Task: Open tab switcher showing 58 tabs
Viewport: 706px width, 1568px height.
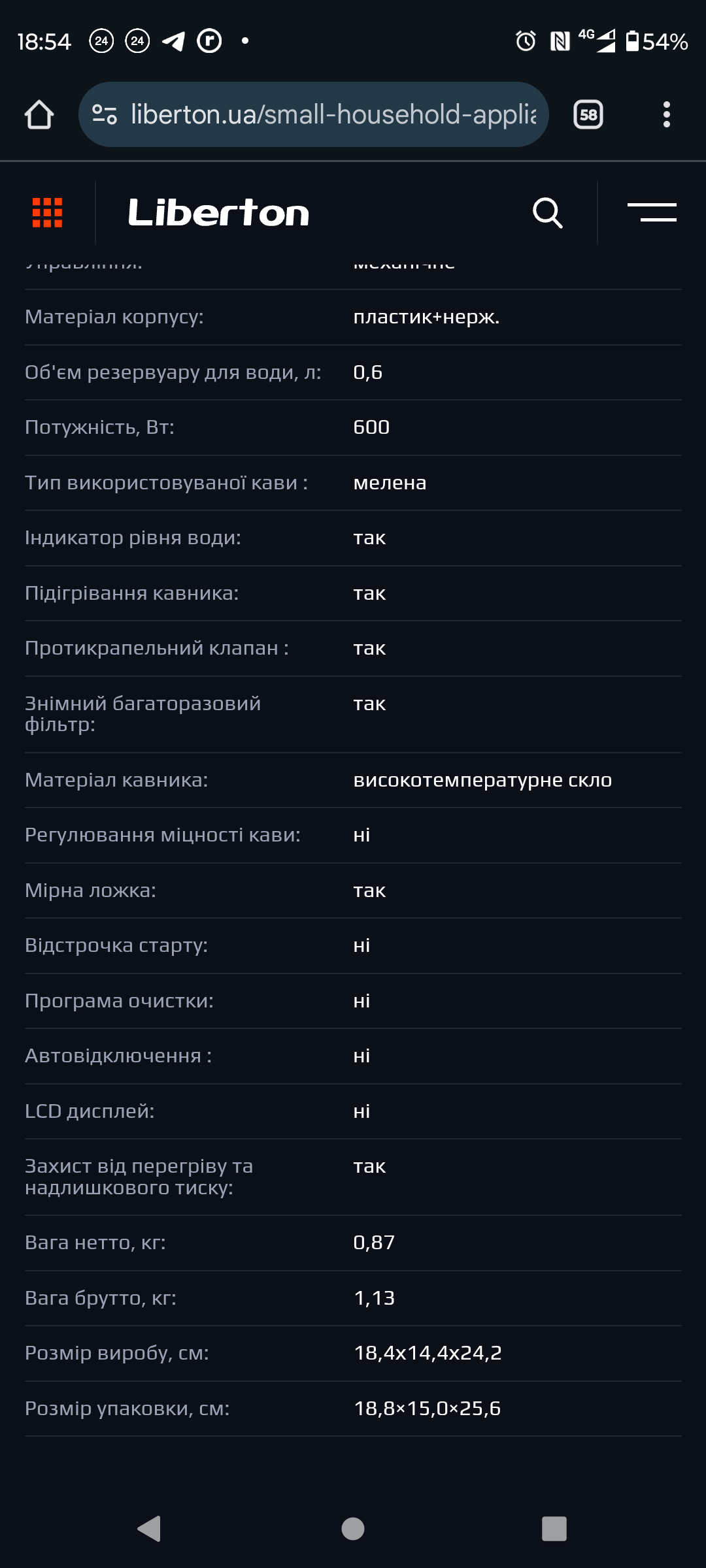Action: point(588,115)
